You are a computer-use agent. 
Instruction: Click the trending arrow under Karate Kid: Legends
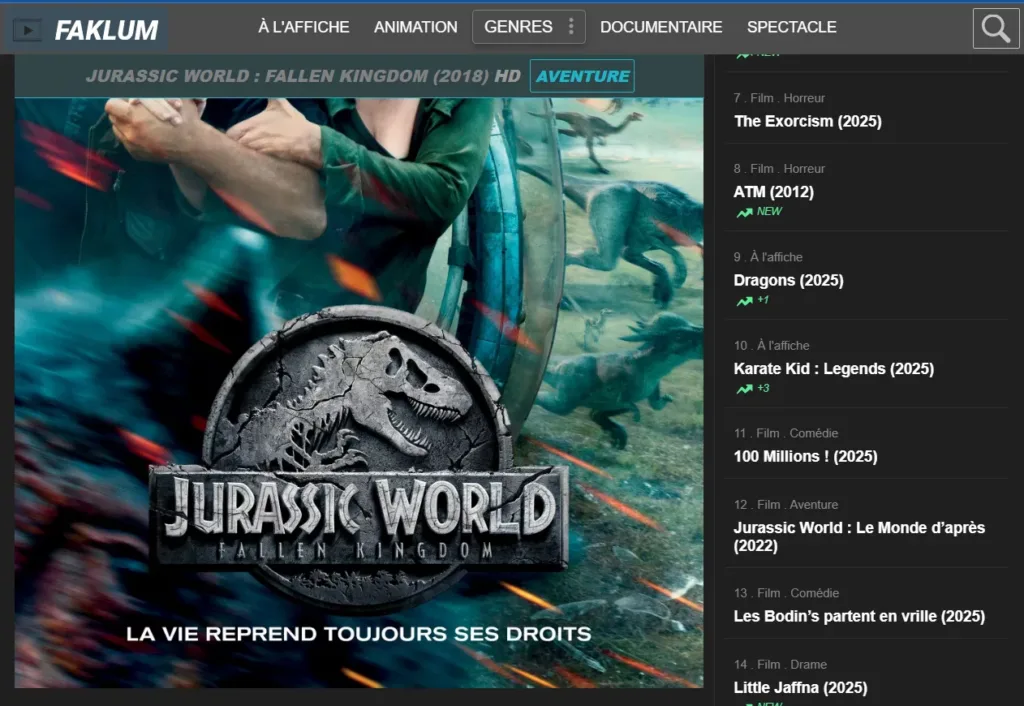[744, 389]
